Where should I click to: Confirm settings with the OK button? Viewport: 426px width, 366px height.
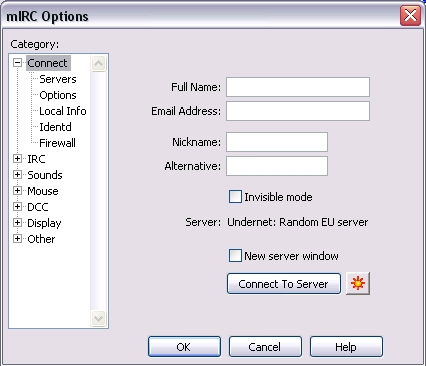184,347
